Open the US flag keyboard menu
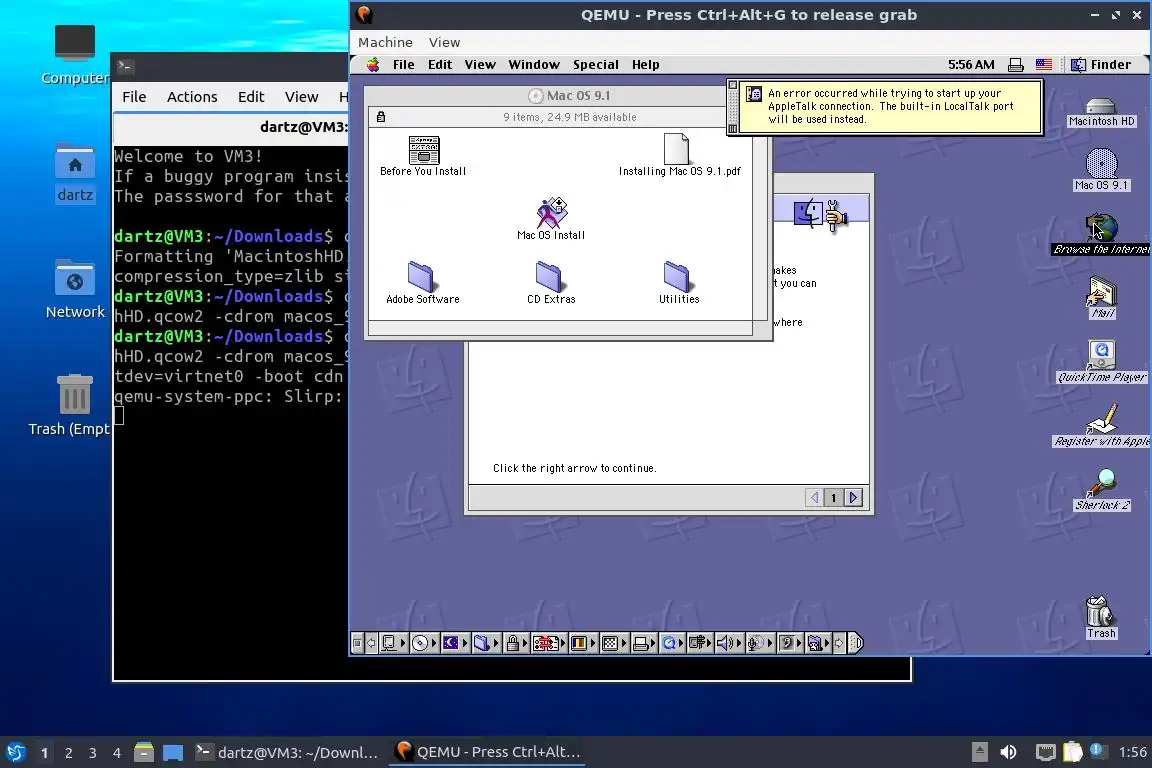Image resolution: width=1152 pixels, height=768 pixels. pyautogui.click(x=1043, y=65)
